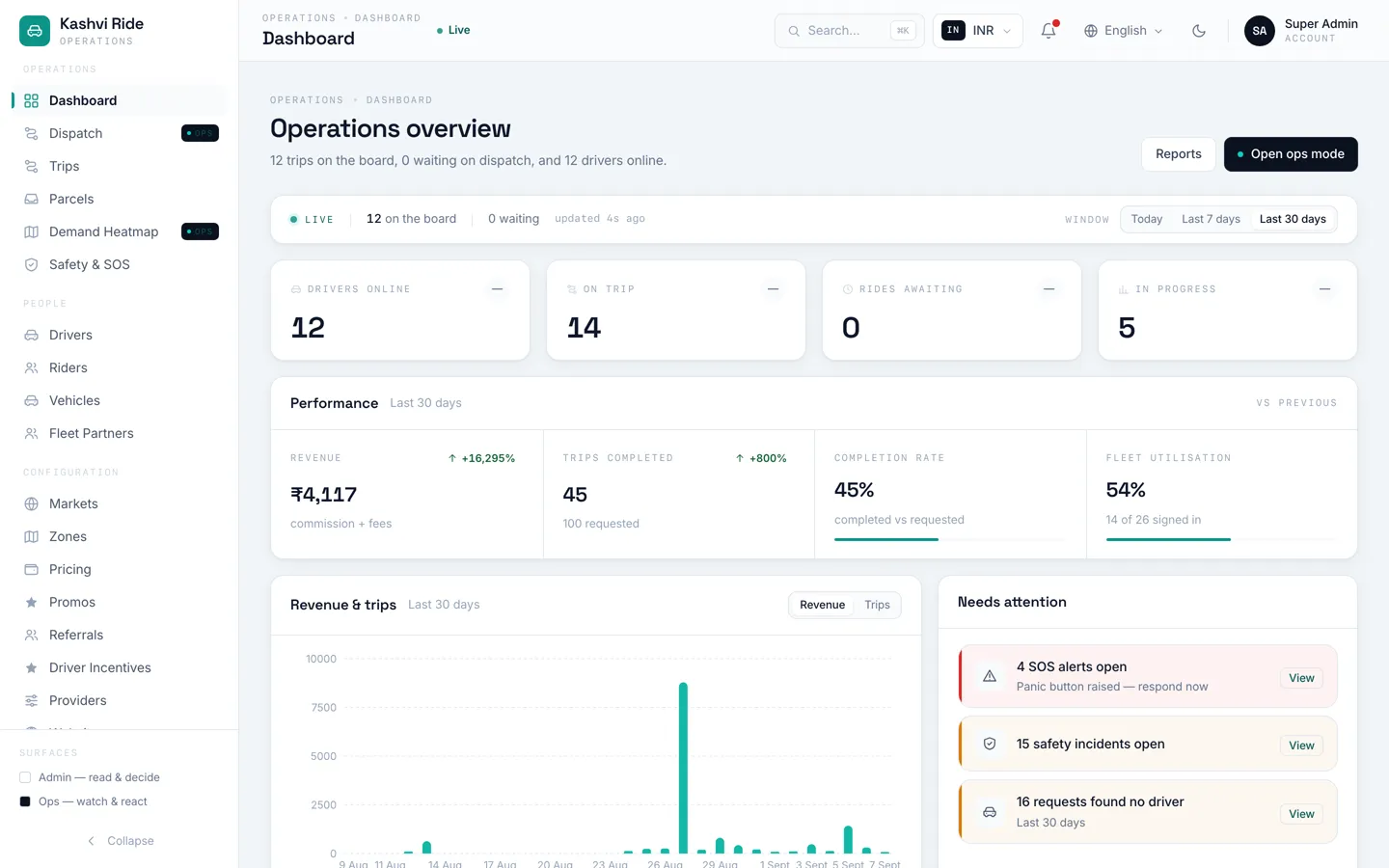
Task: Click the Pricing card icon
Action: 31,569
